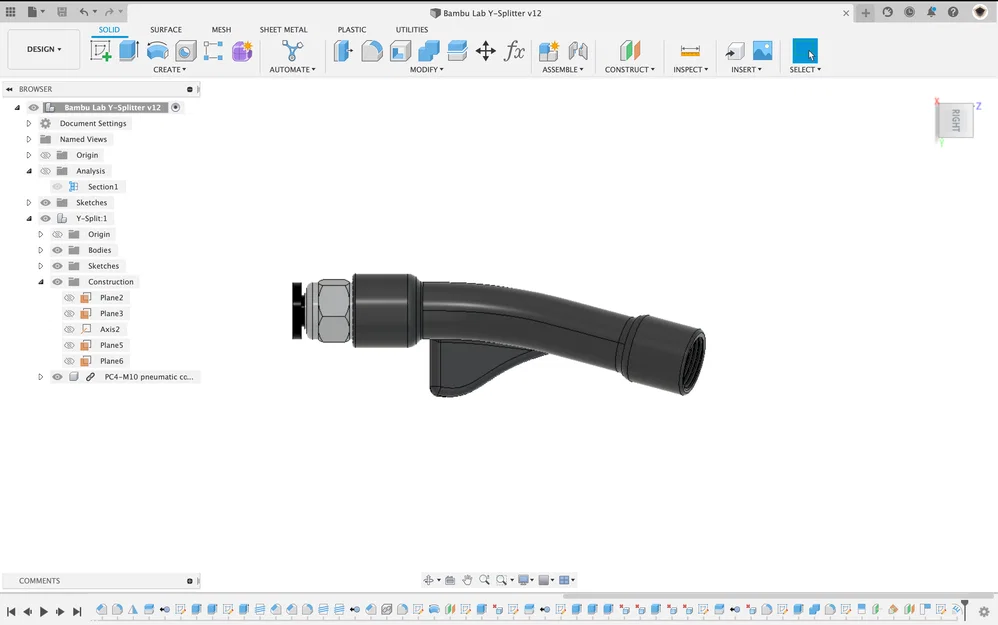Toggle visibility of Bodies folder

(x=57, y=250)
